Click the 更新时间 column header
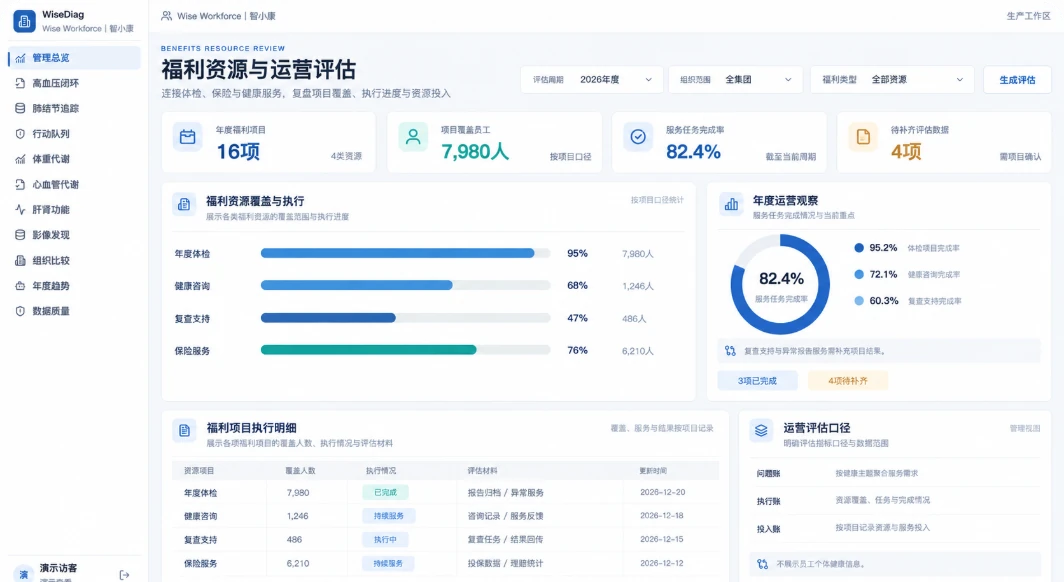The width and height of the screenshot is (1064, 582). tap(653, 471)
